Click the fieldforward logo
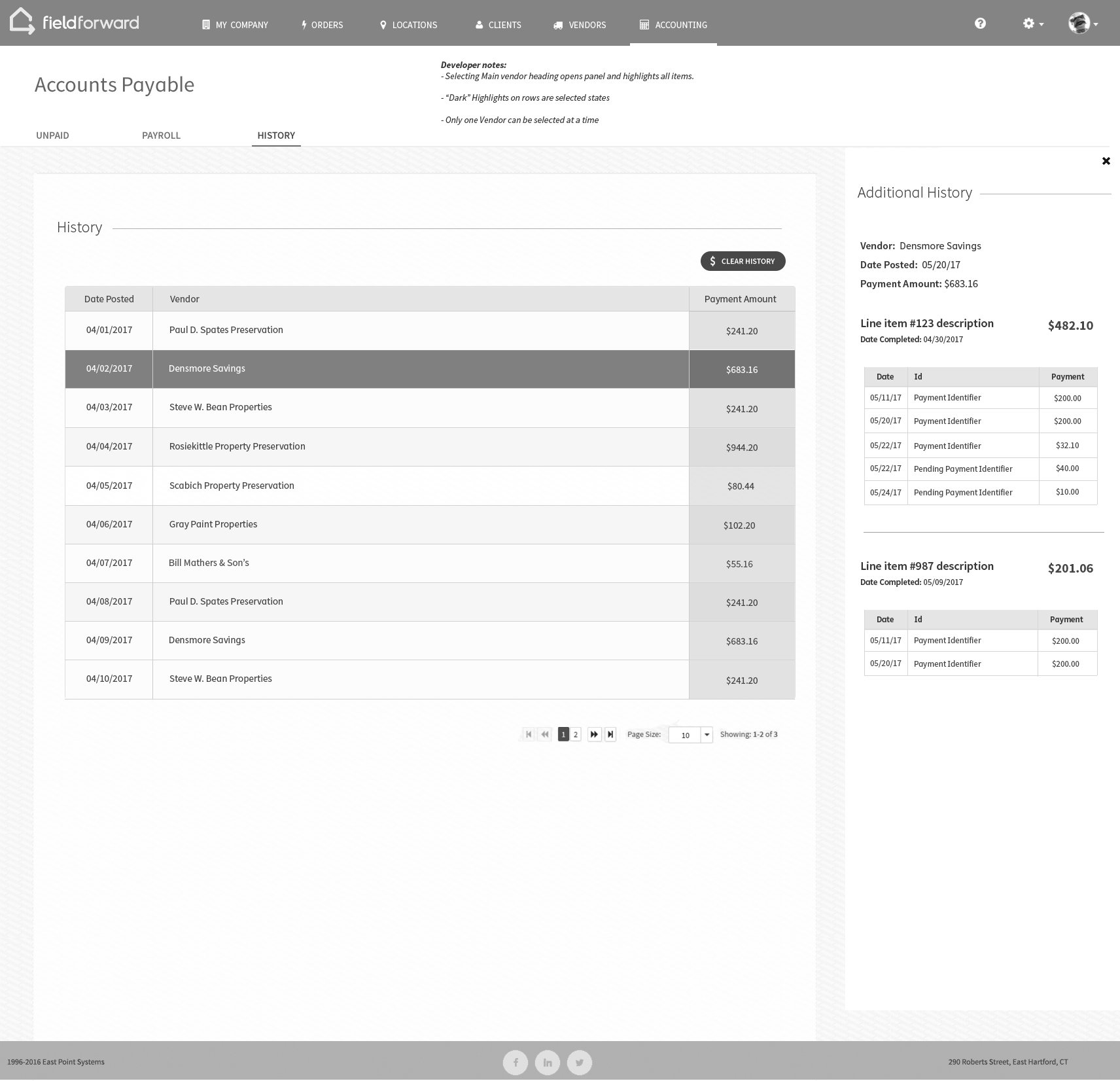The width and height of the screenshot is (1120, 1081). (75, 22)
